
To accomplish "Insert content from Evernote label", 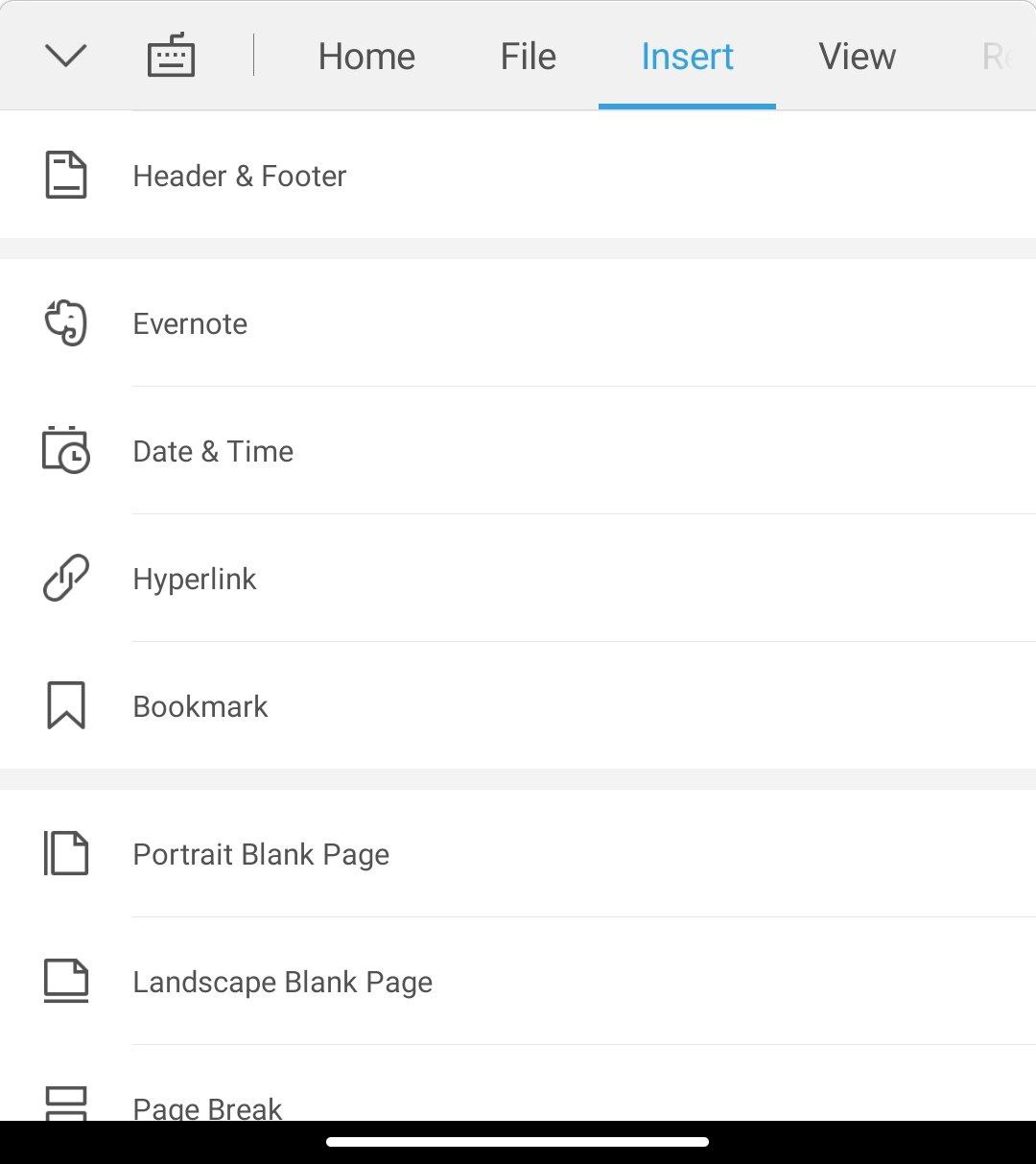I will click(190, 323).
